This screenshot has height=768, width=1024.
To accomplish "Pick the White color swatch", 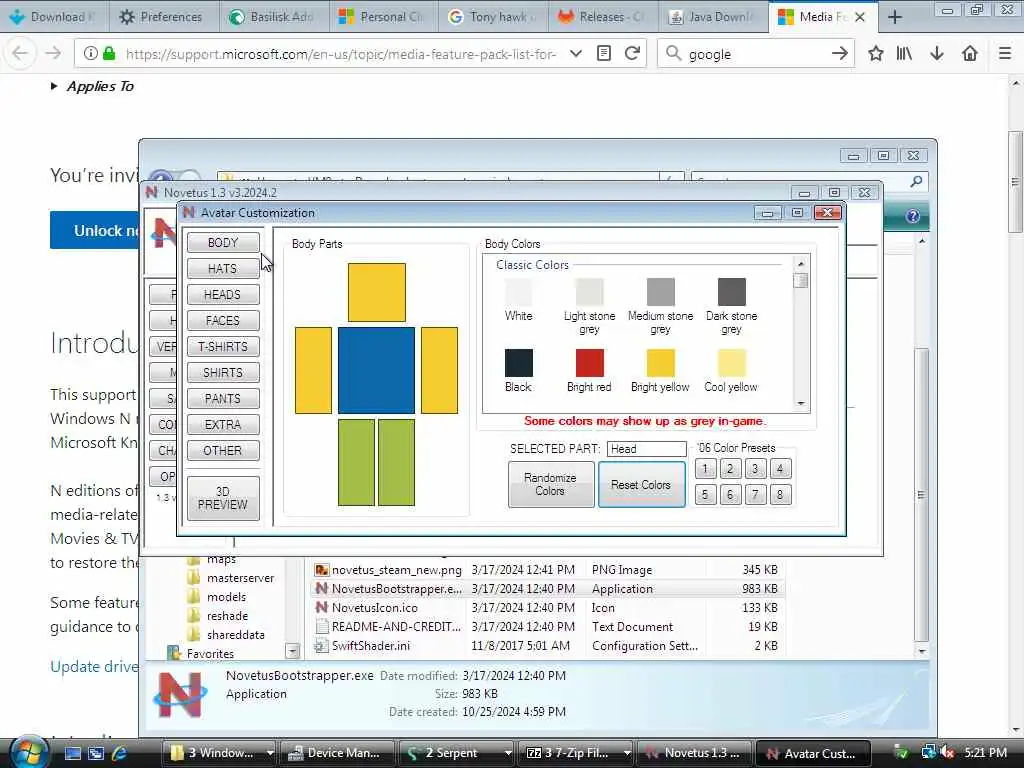I will pyautogui.click(x=519, y=292).
